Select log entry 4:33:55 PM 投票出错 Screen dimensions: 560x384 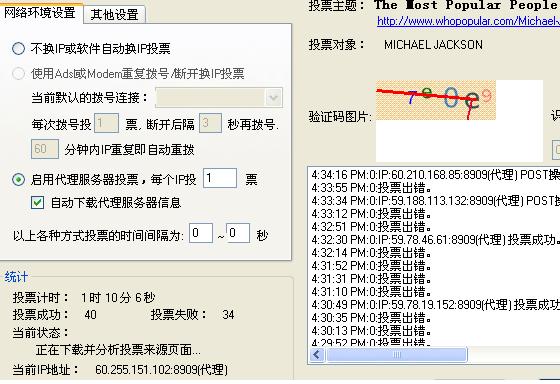point(371,188)
